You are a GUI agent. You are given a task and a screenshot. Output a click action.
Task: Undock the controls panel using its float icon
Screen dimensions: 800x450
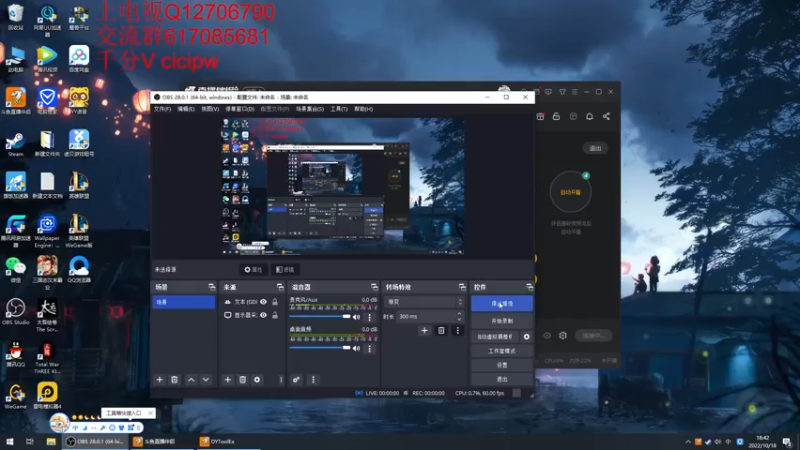point(529,287)
